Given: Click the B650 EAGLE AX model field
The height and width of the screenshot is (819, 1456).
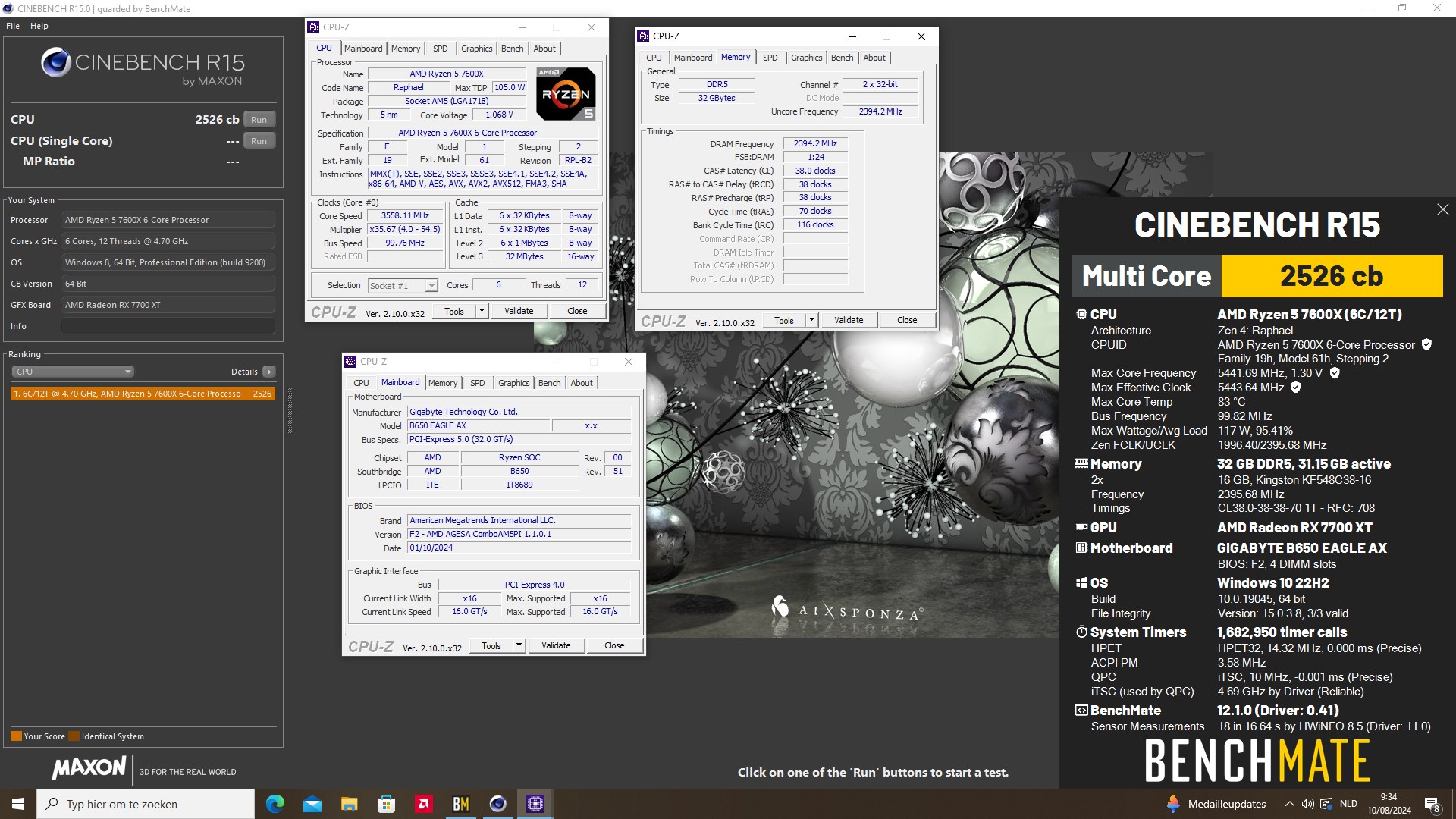Looking at the screenshot, I should (x=478, y=425).
